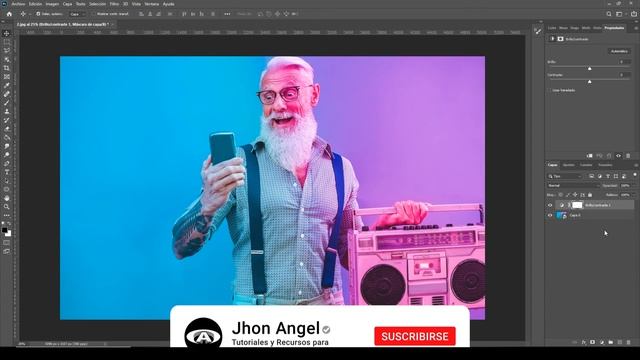Hide the Capa 0 layer
This screenshot has width=640, height=360.
550,216
